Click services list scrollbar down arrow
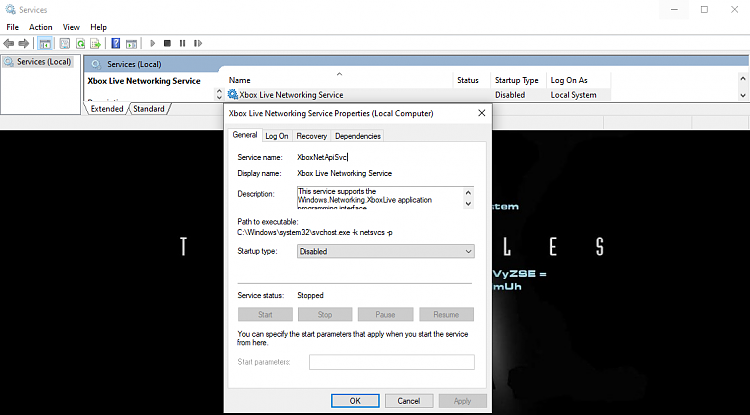The width and height of the screenshot is (750, 415). click(743, 95)
